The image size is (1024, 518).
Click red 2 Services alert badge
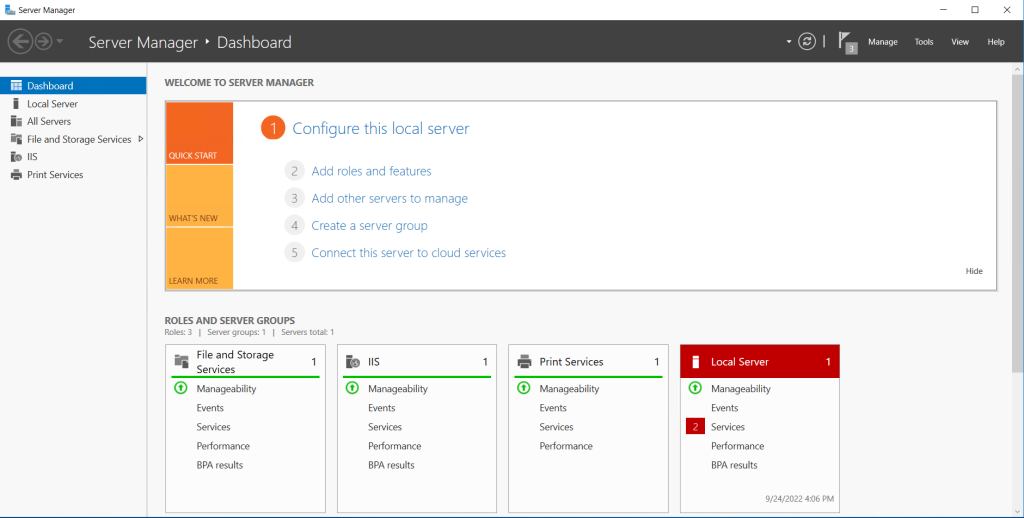point(695,427)
